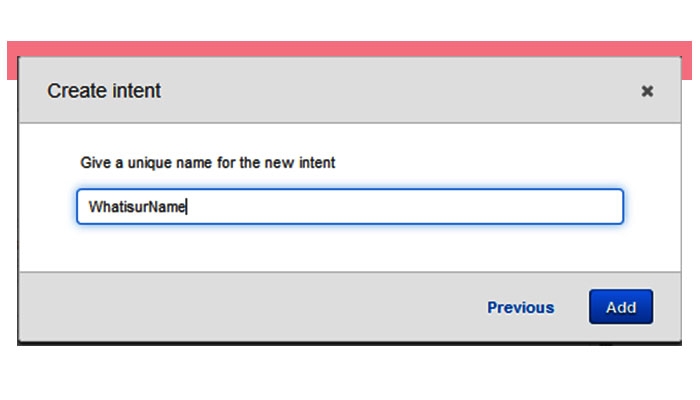This screenshot has width=700, height=400.
Task: Click the Create intent dialog title
Action: pos(104,91)
